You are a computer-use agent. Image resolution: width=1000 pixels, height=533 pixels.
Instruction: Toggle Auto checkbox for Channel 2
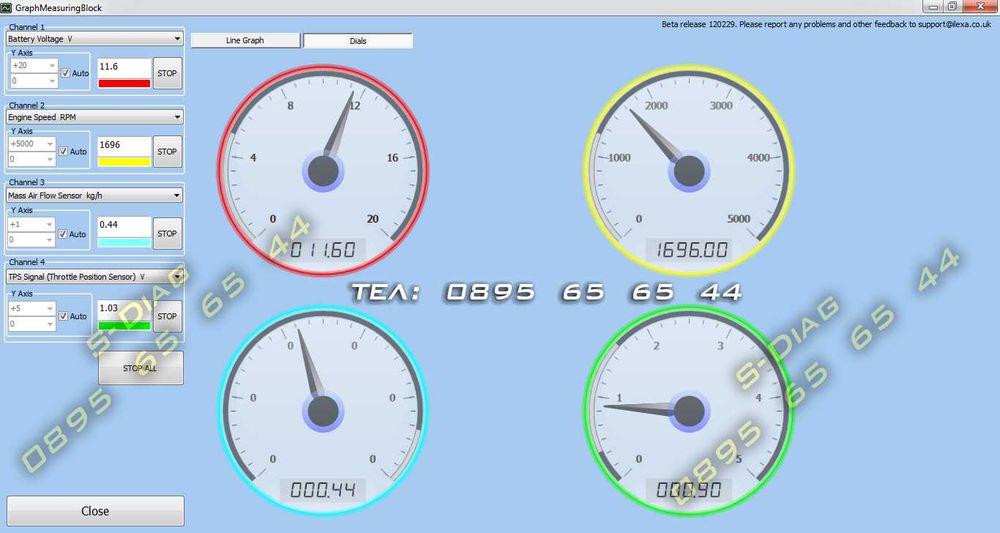point(63,152)
